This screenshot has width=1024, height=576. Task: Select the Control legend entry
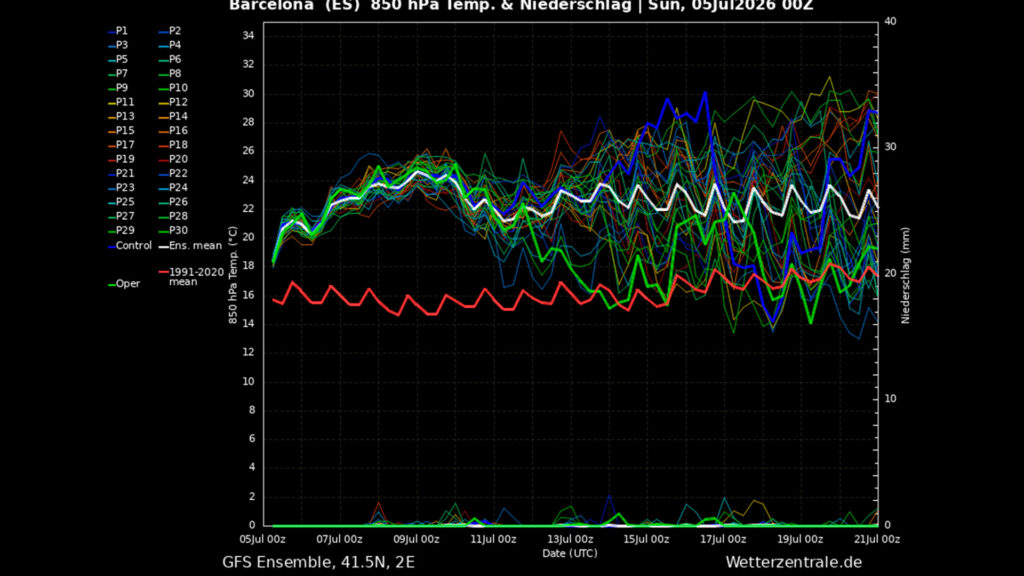point(130,246)
